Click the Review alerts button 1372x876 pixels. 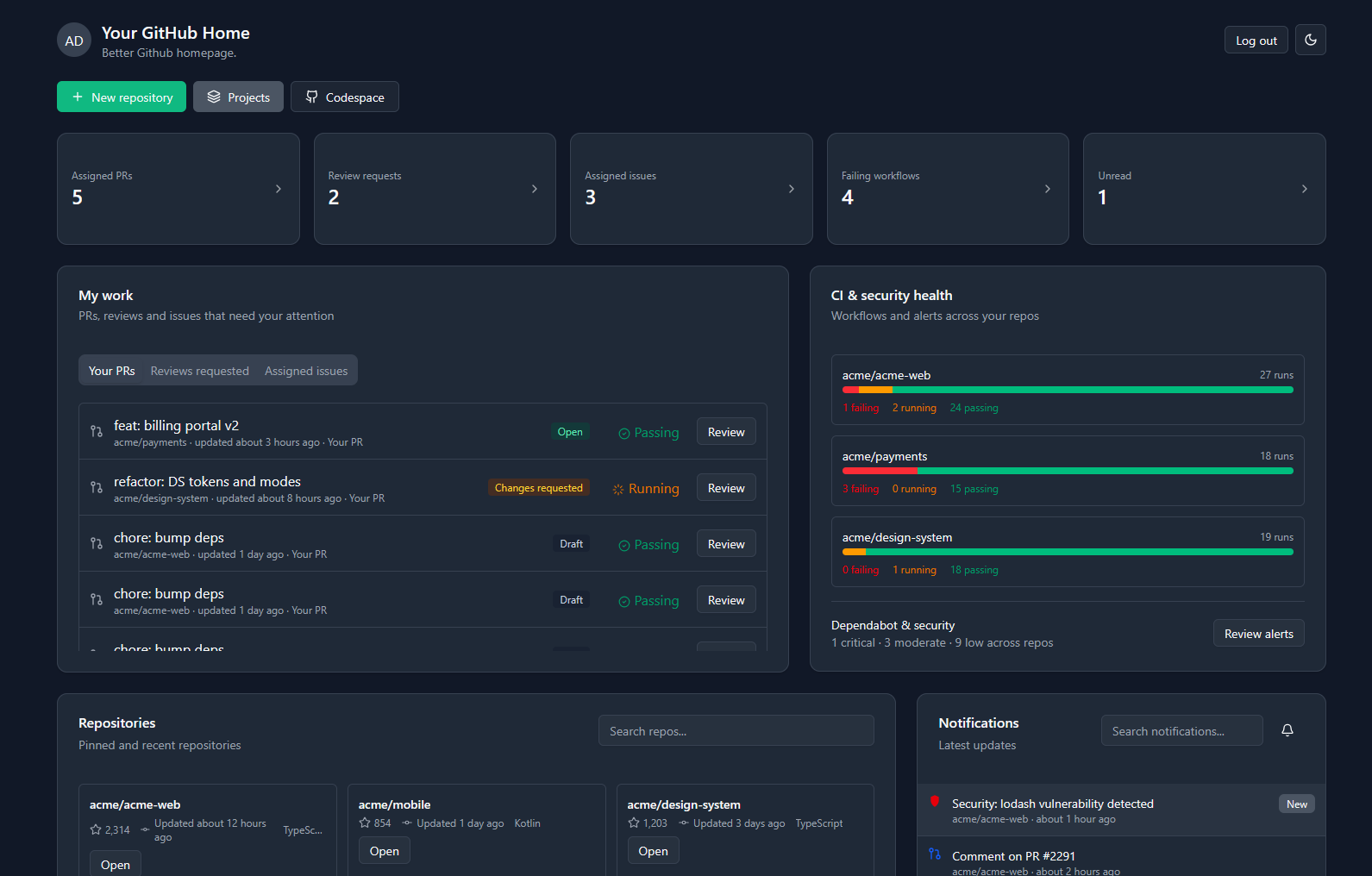(x=1259, y=633)
